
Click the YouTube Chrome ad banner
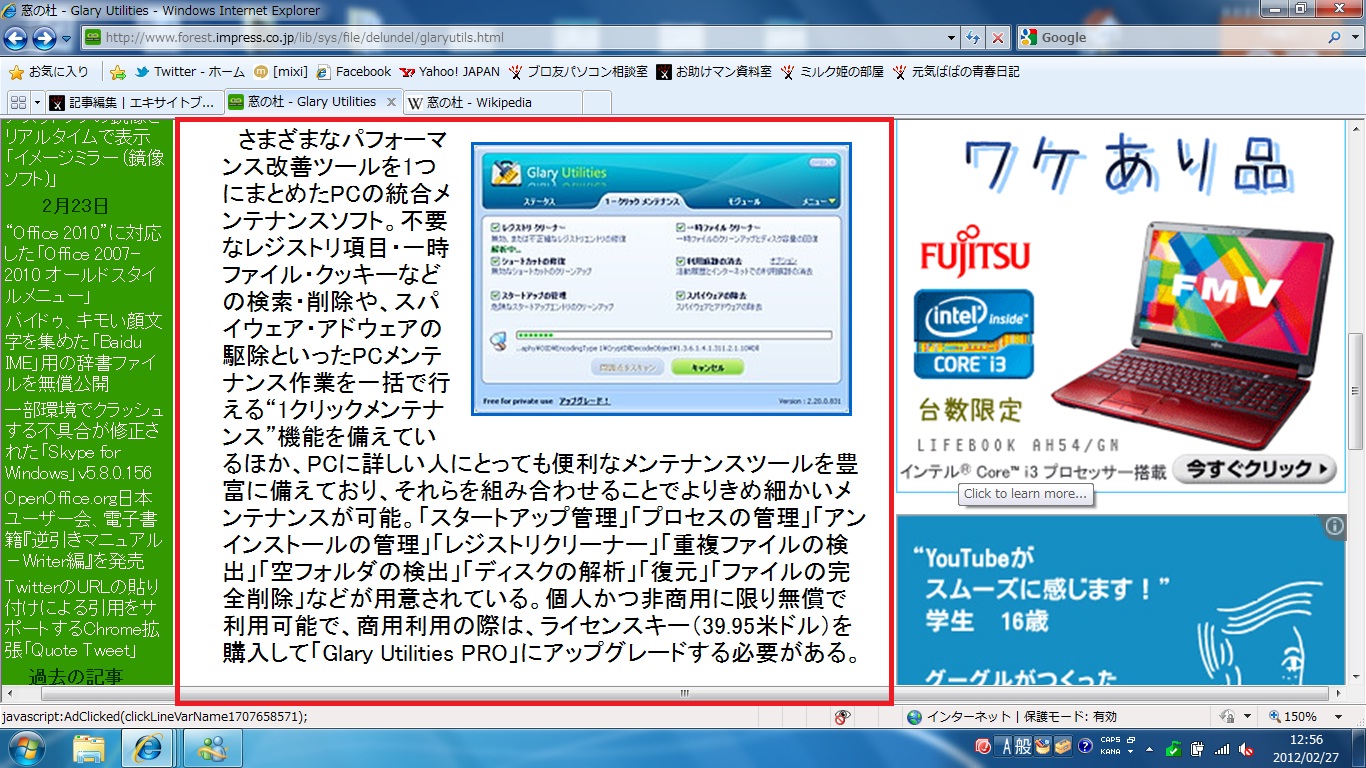point(1120,600)
